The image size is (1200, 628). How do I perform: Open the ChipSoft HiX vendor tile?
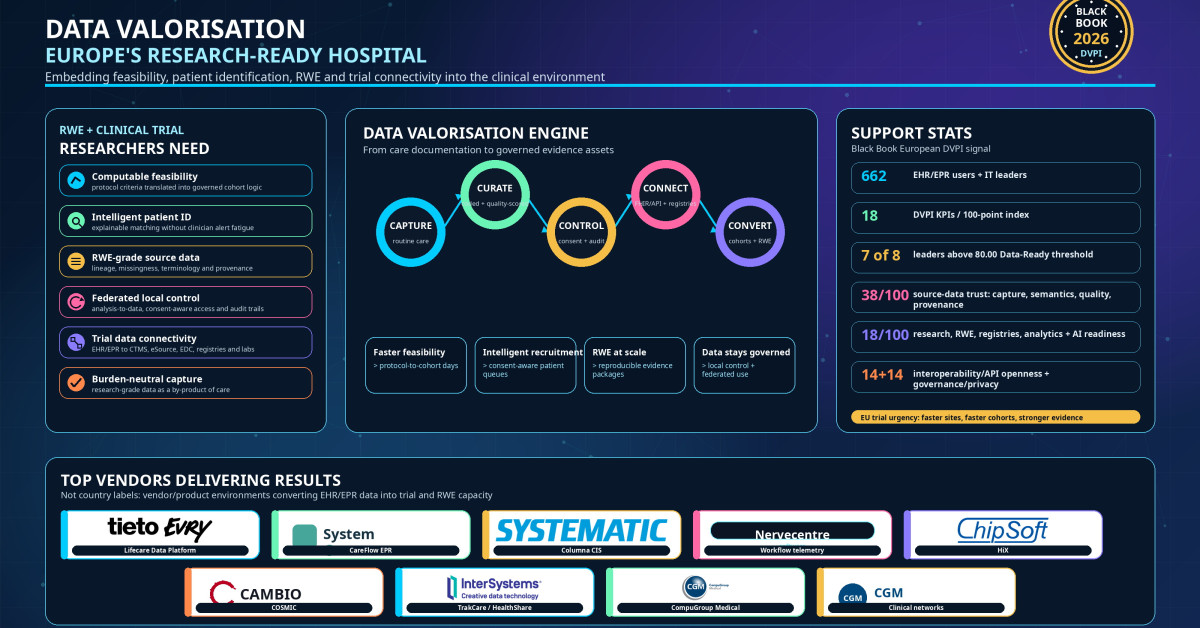point(1003,535)
